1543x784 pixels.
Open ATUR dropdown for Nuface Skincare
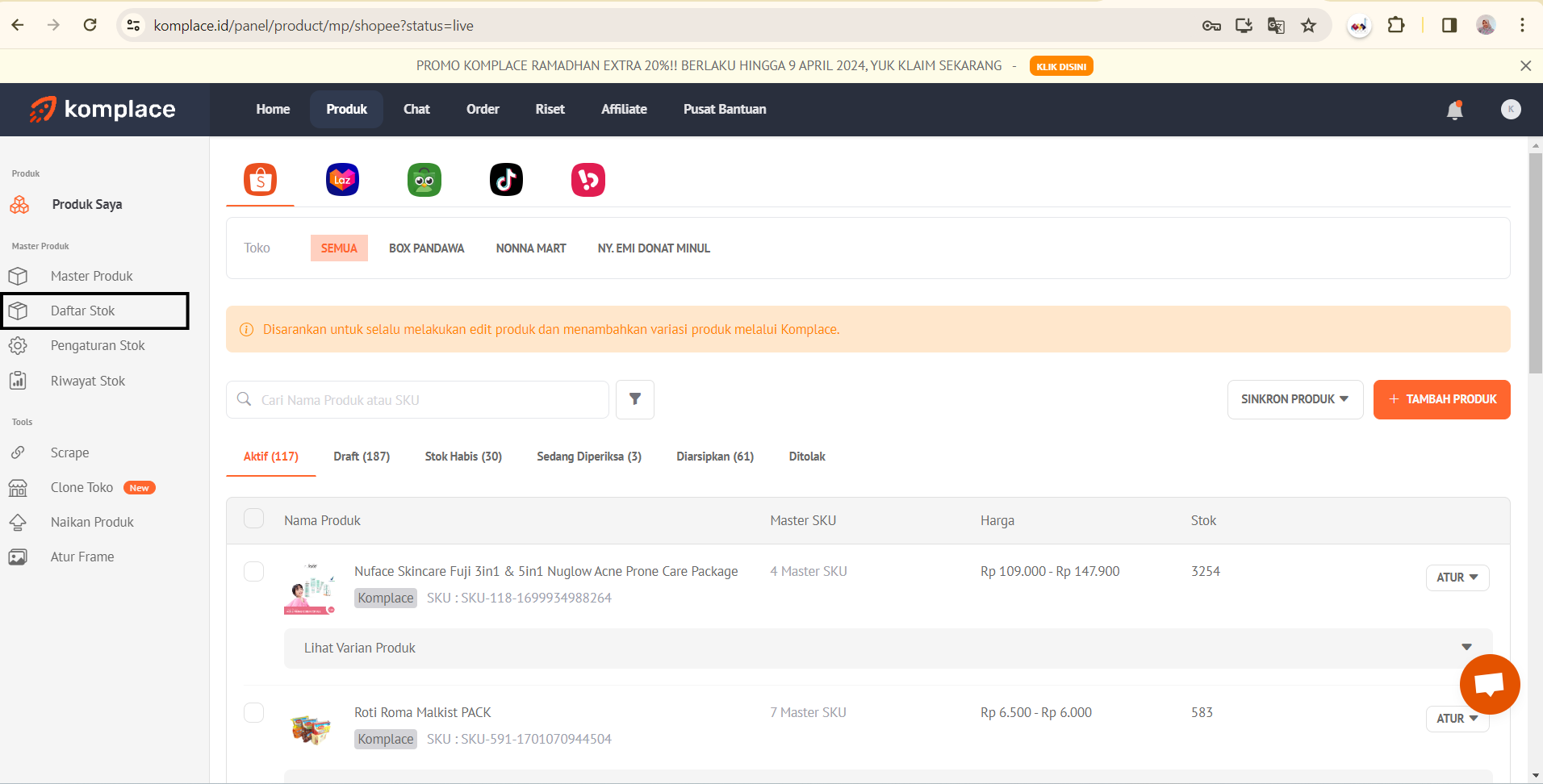[1457, 578]
